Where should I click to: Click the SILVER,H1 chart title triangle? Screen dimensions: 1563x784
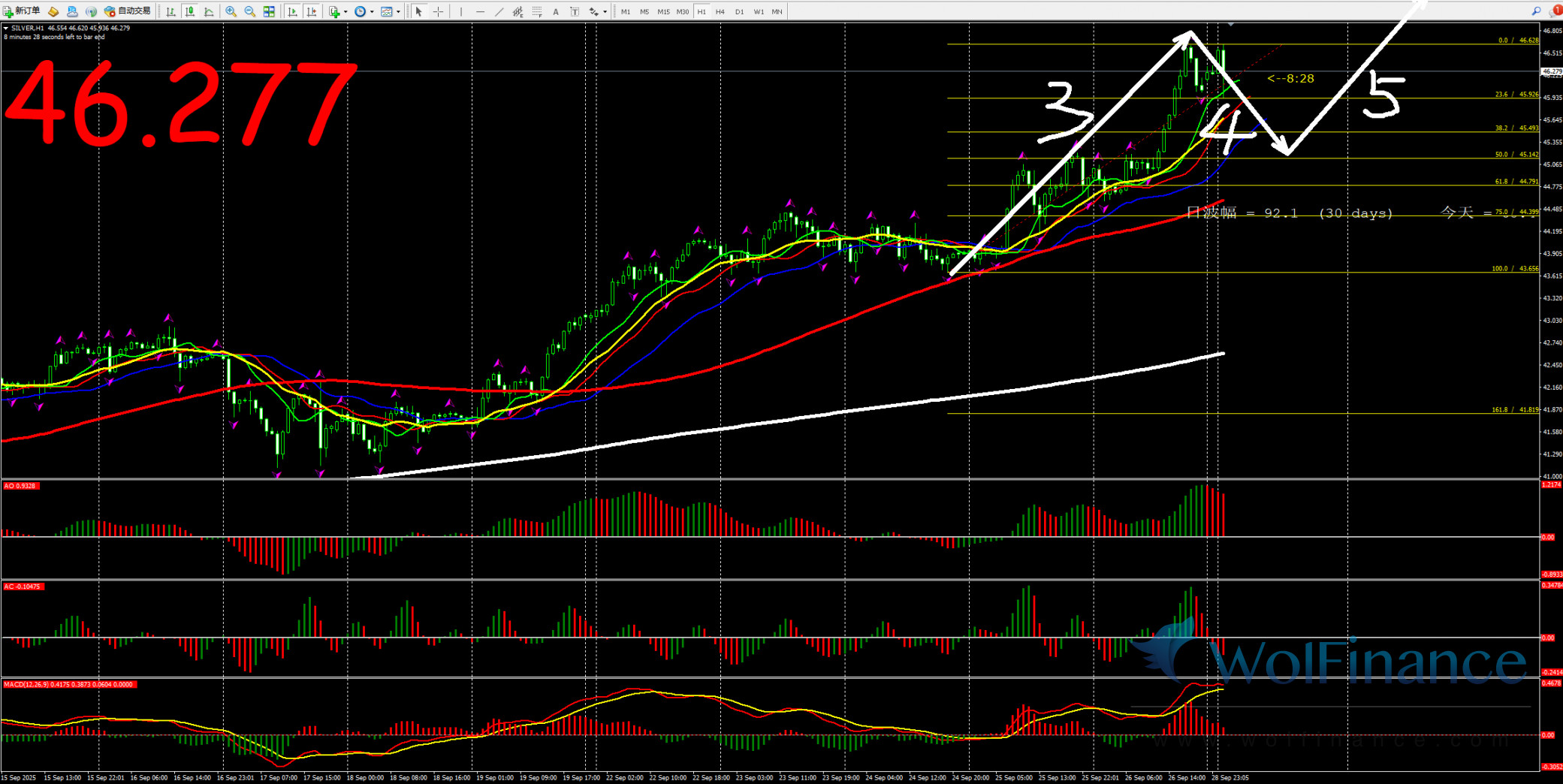pyautogui.click(x=6, y=29)
